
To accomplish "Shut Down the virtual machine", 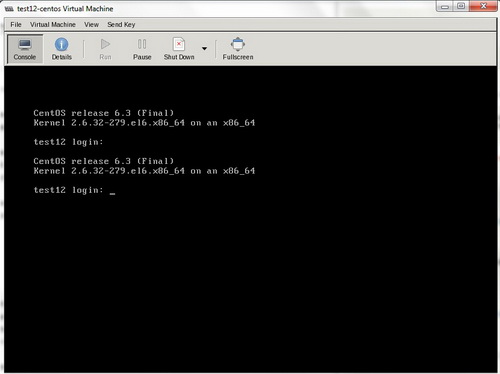I will (179, 49).
